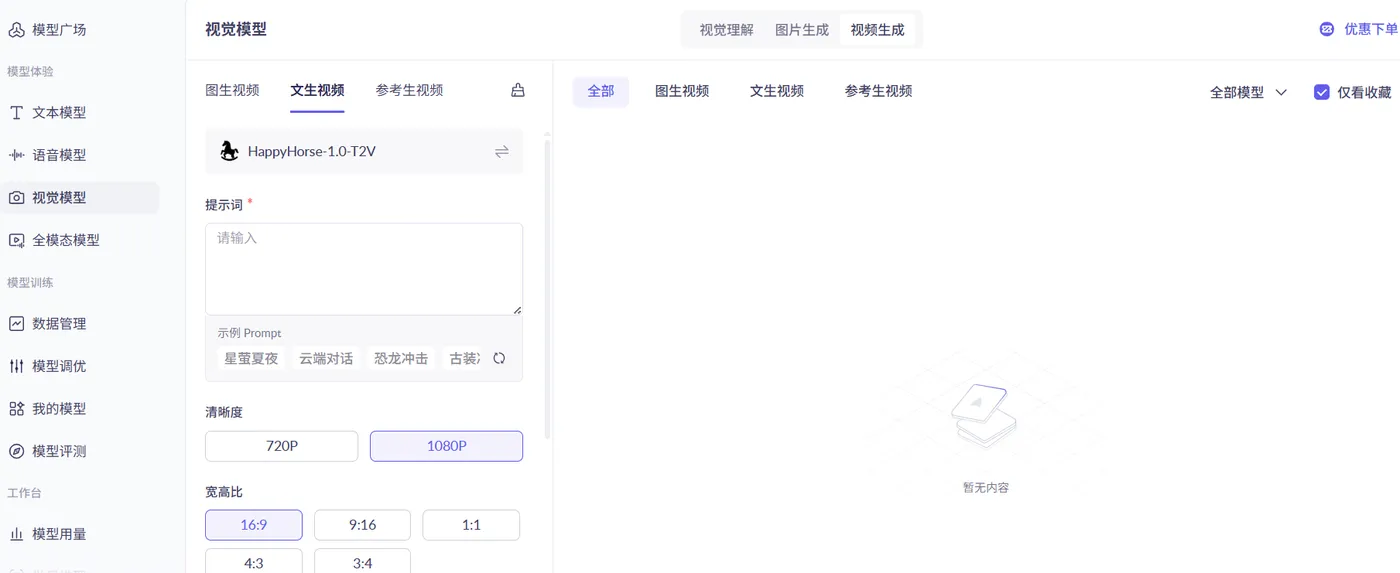Image resolution: width=1400 pixels, height=573 pixels.
Task: Open the HappyHorse-1.0-T2V model selector
Action: (x=364, y=151)
